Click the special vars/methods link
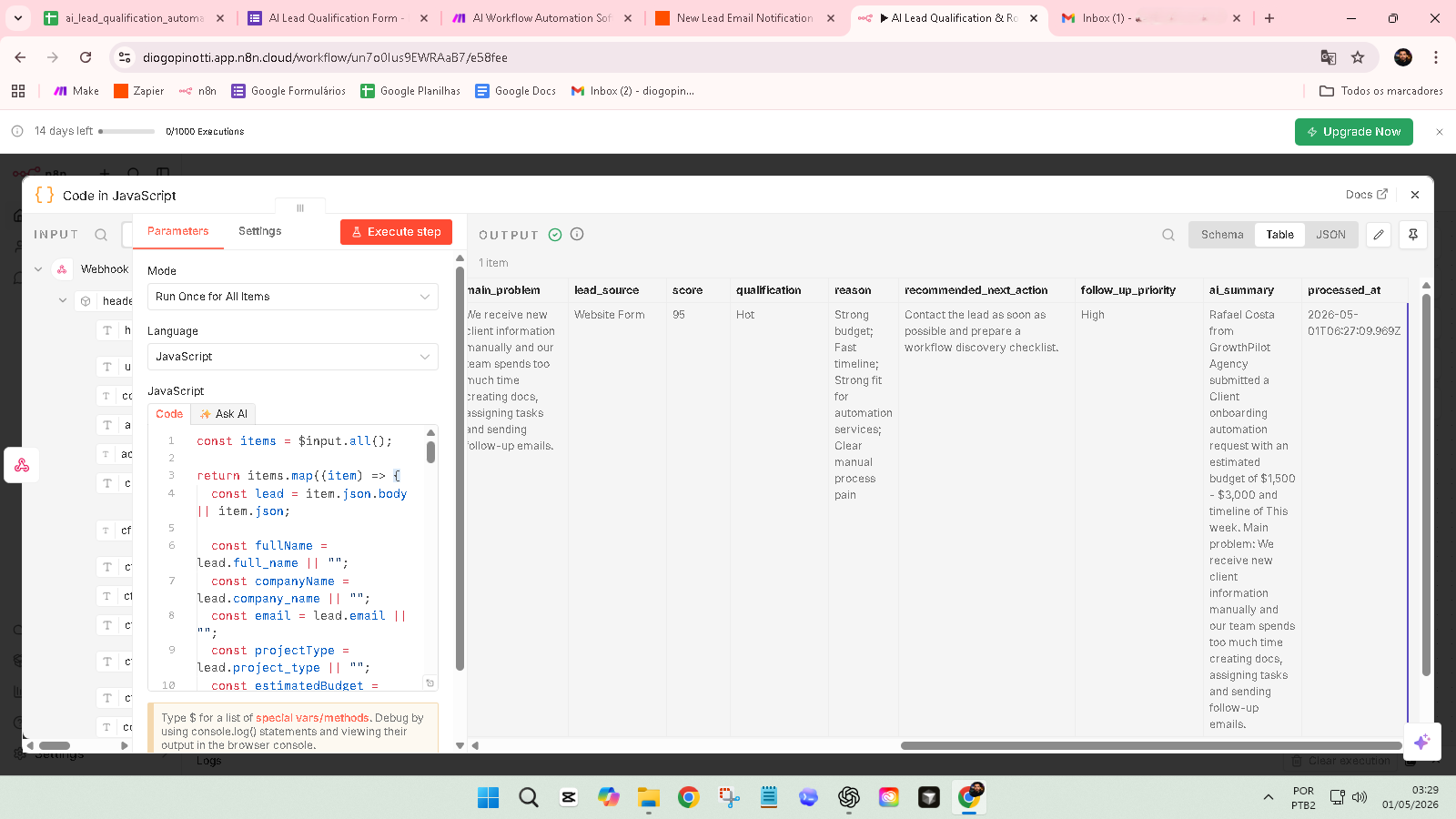This screenshot has width=1456, height=819. coord(312,718)
